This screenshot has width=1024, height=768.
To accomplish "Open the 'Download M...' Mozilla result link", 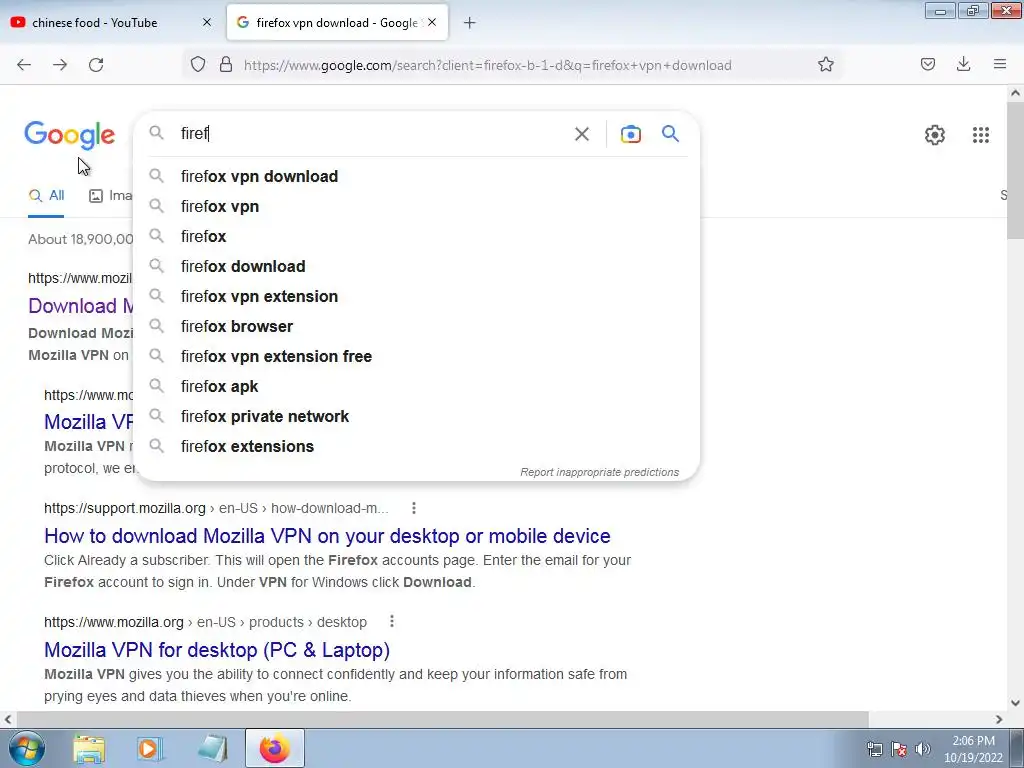I will pos(81,306).
